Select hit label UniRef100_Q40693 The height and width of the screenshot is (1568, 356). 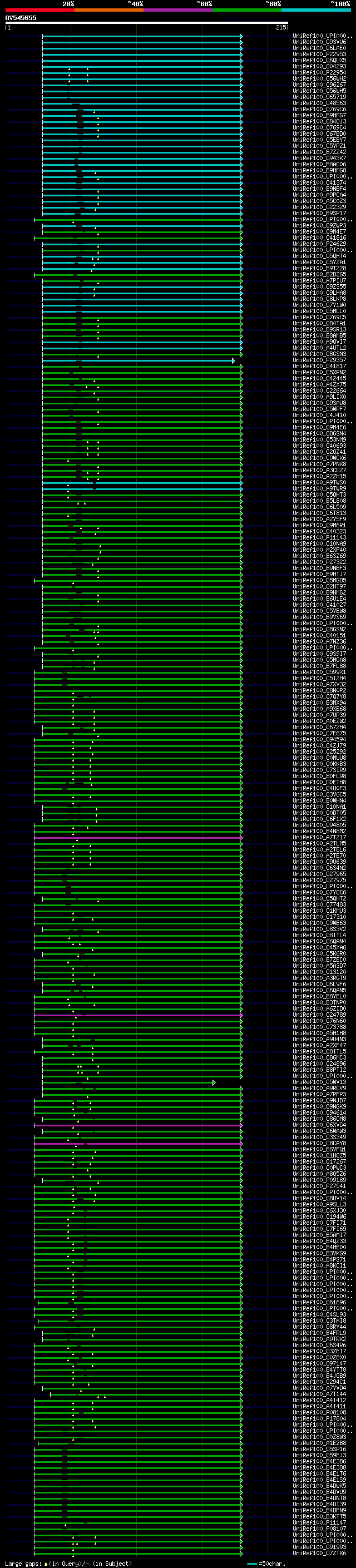[x=319, y=446]
